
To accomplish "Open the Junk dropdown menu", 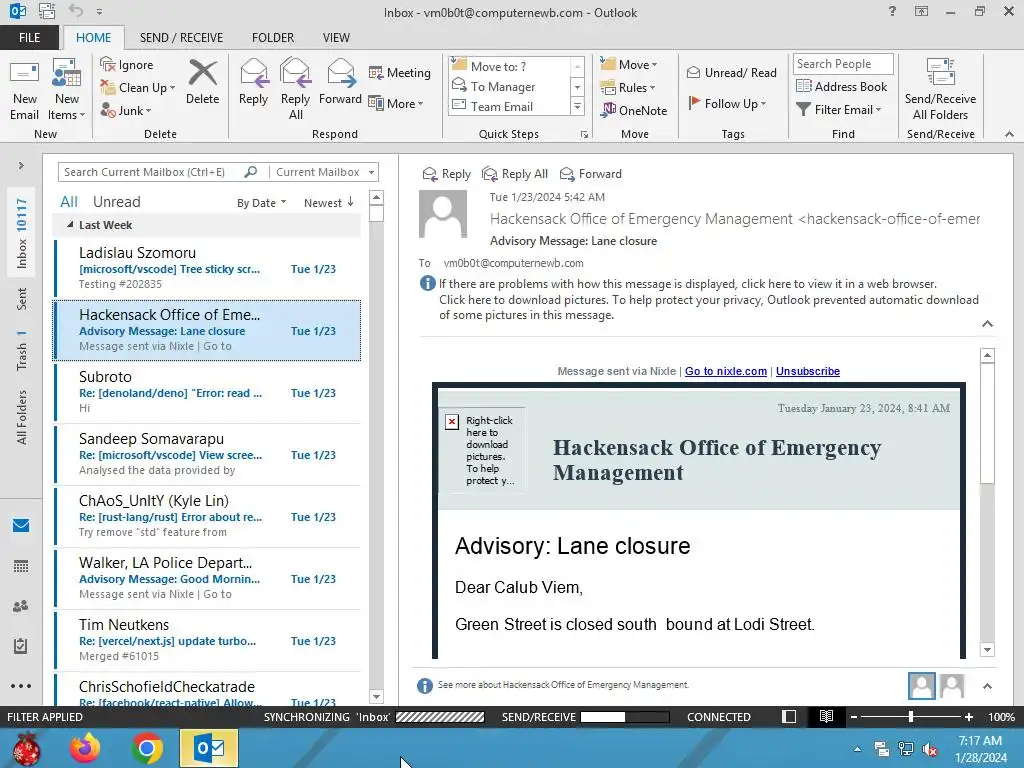I will pos(126,110).
